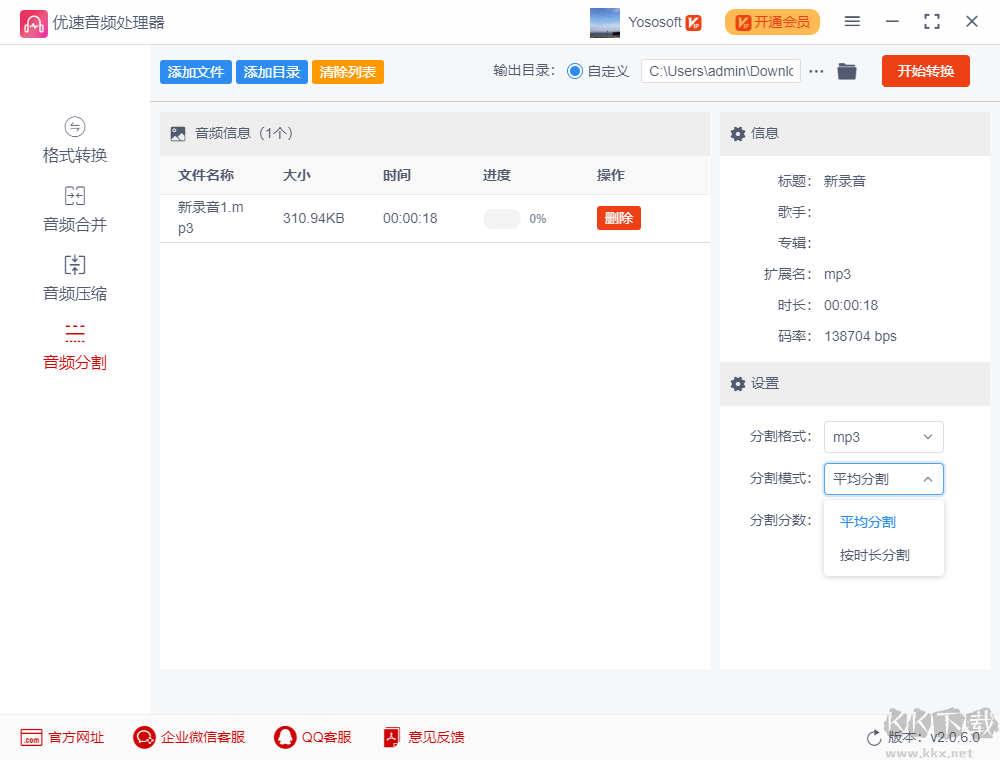Click the Yososoft account name
This screenshot has height=760, width=1000.
pyautogui.click(x=655, y=21)
